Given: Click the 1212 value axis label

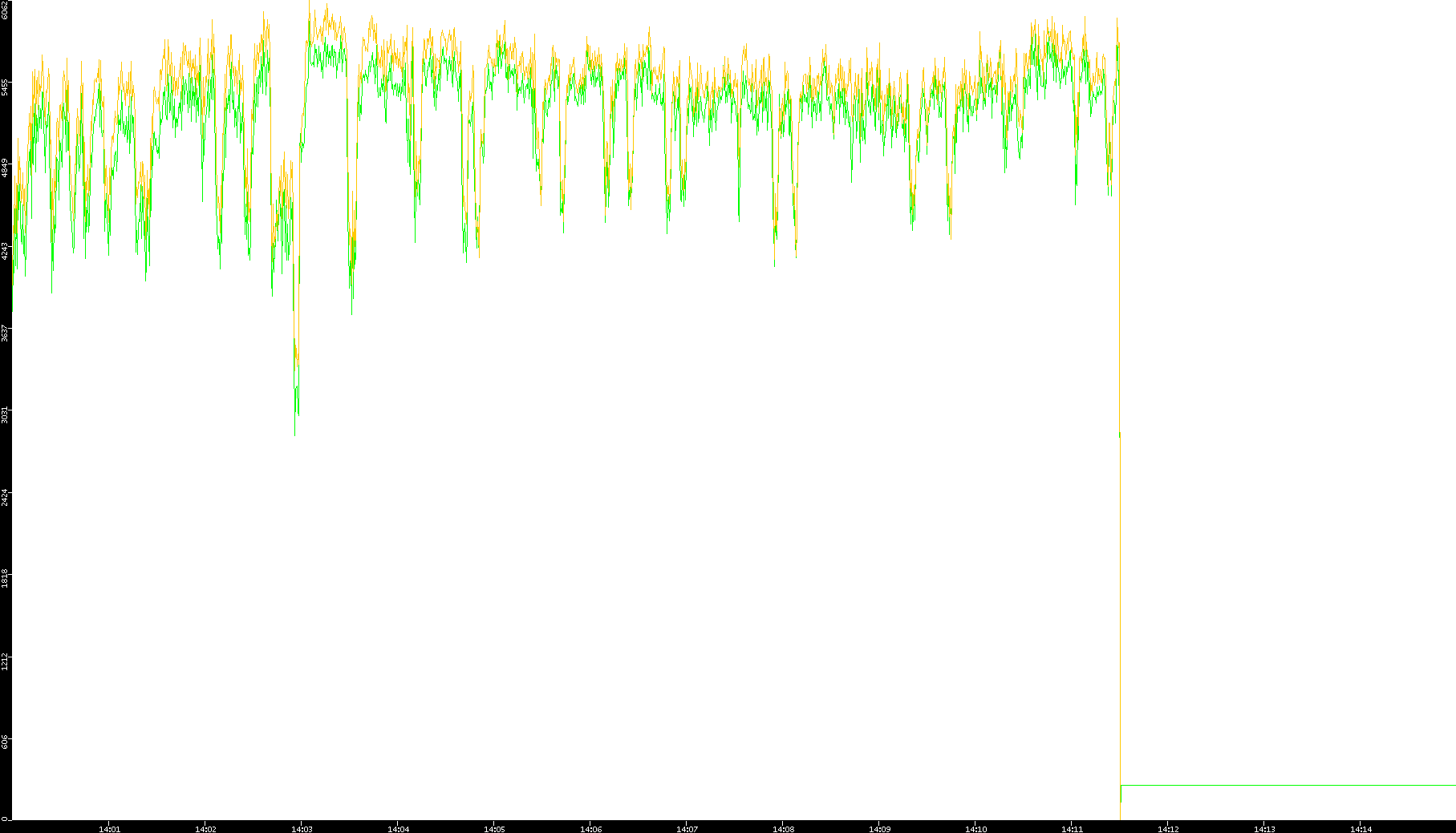Looking at the screenshot, I should pyautogui.click(x=5, y=661).
